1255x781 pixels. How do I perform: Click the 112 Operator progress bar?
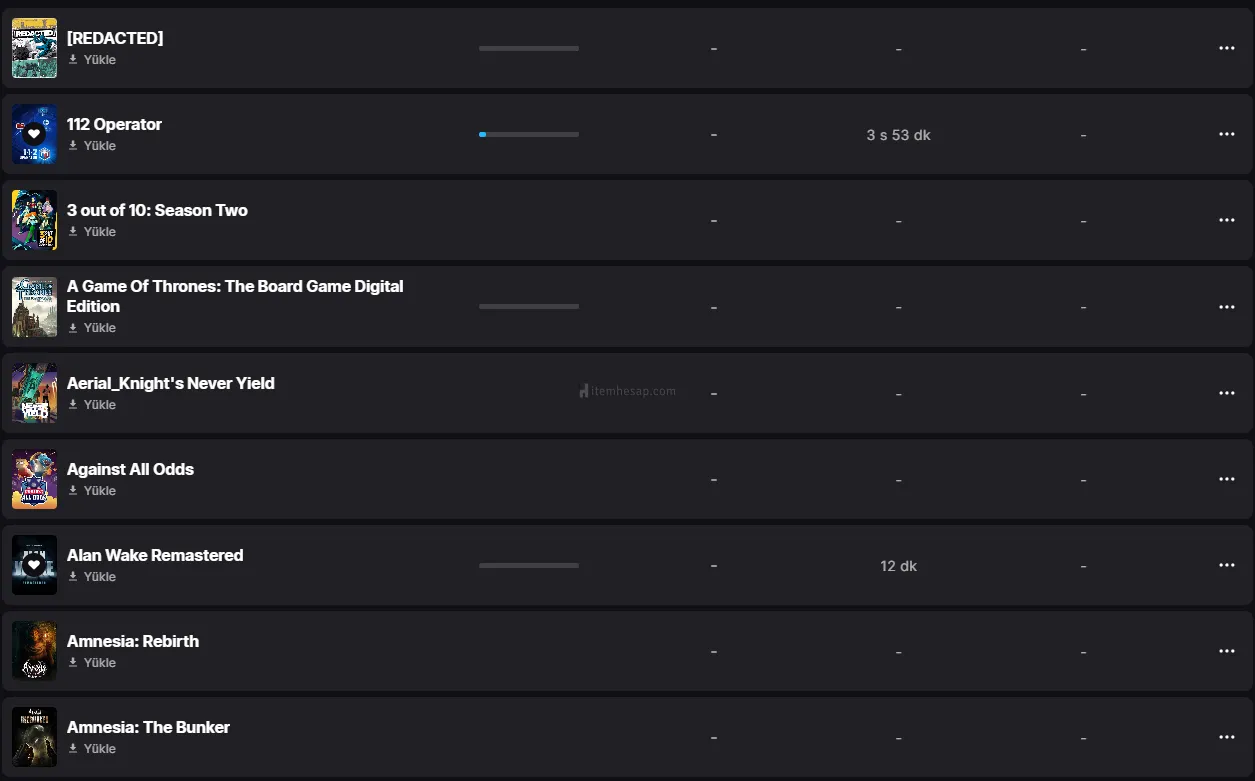[x=529, y=134]
